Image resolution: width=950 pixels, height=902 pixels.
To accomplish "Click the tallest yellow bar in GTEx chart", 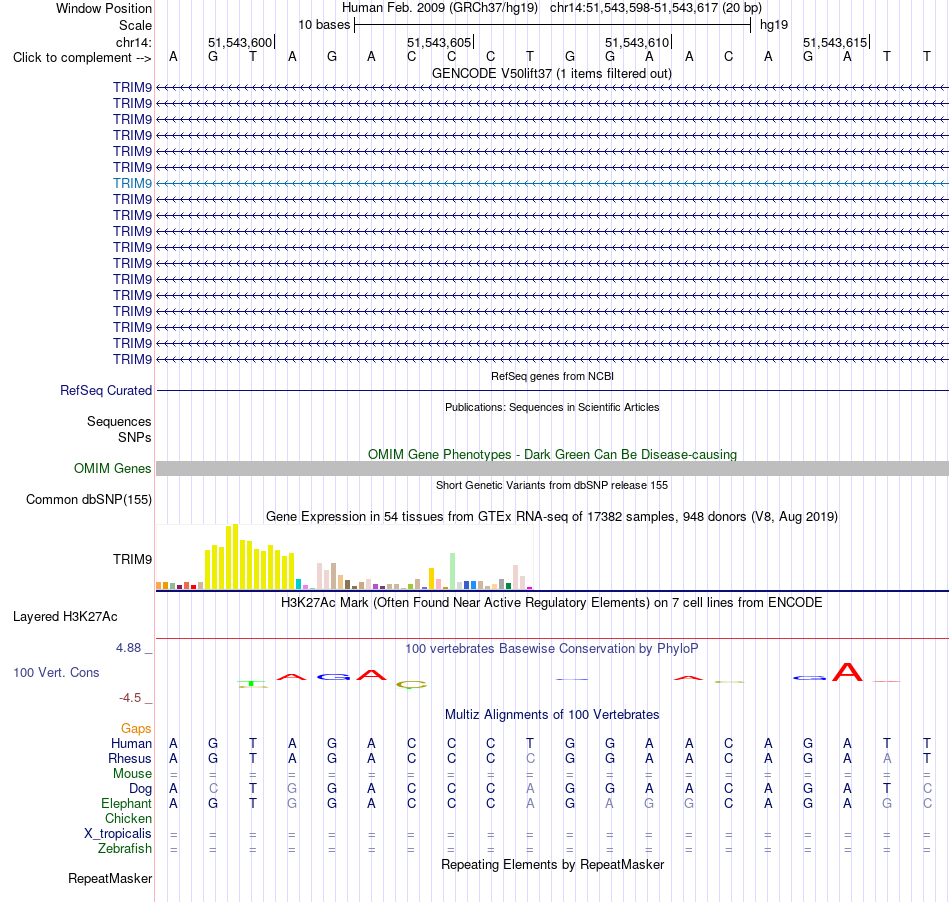I will coord(235,557).
